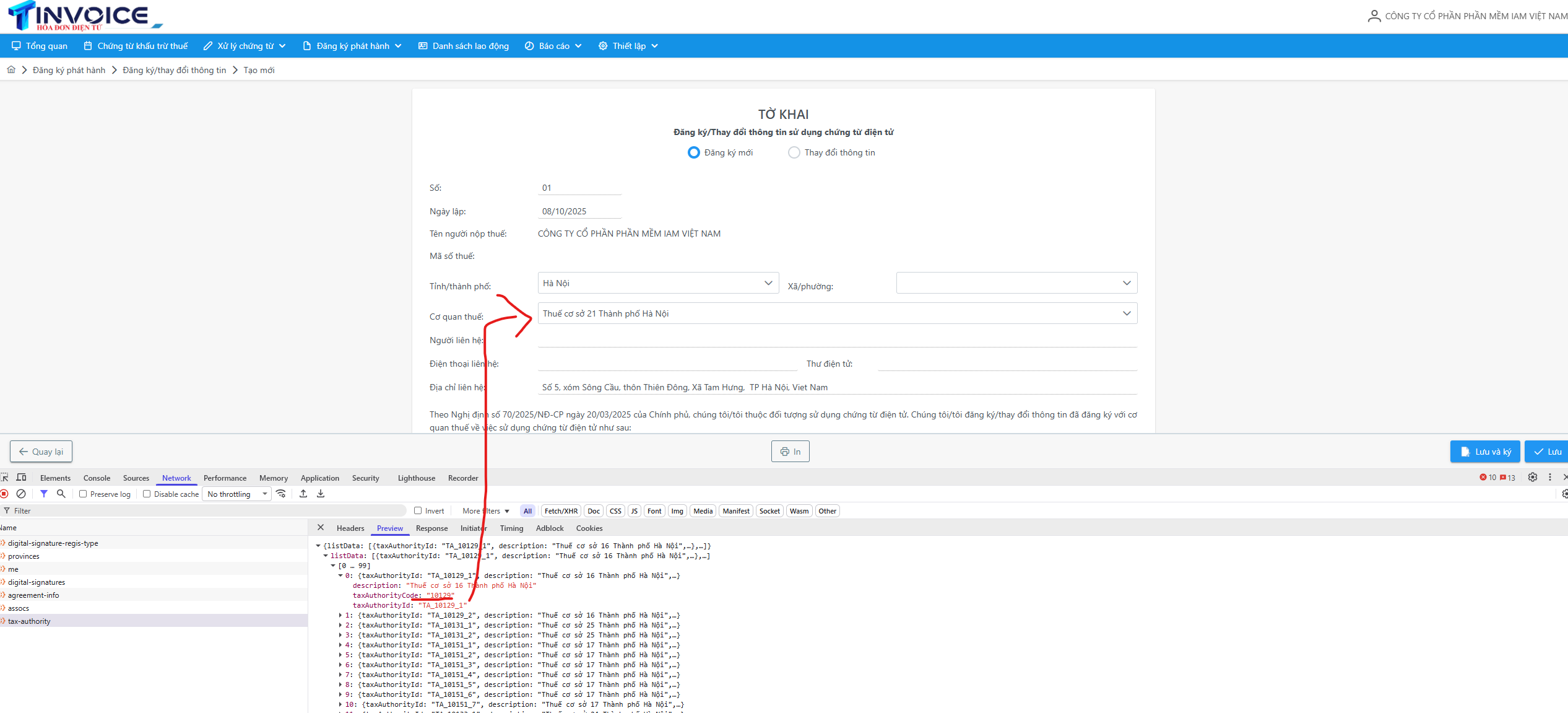1568x713 pixels.
Task: Toggle the CSS request filter
Action: pyautogui.click(x=615, y=511)
